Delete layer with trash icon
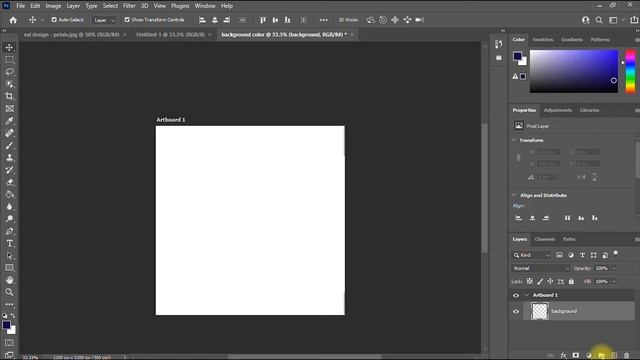Image resolution: width=640 pixels, height=360 pixels. [627, 356]
